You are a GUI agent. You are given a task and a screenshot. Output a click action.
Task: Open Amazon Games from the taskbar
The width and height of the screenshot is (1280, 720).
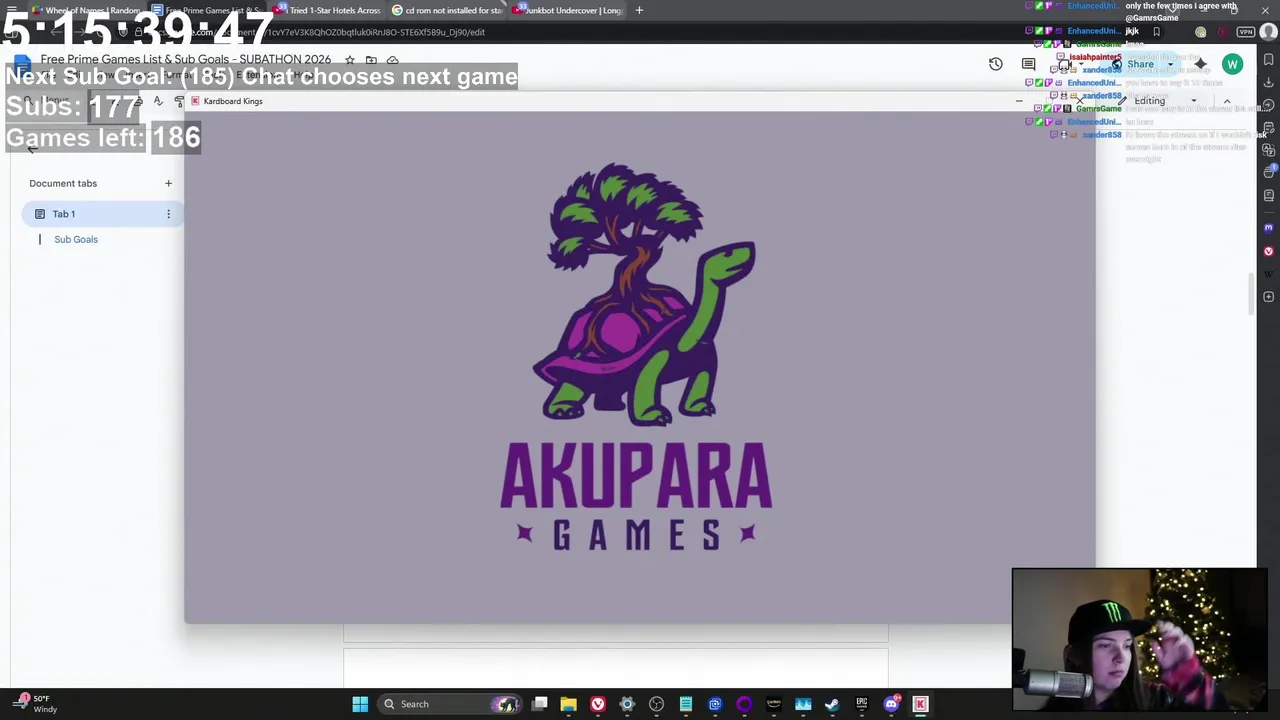773,704
